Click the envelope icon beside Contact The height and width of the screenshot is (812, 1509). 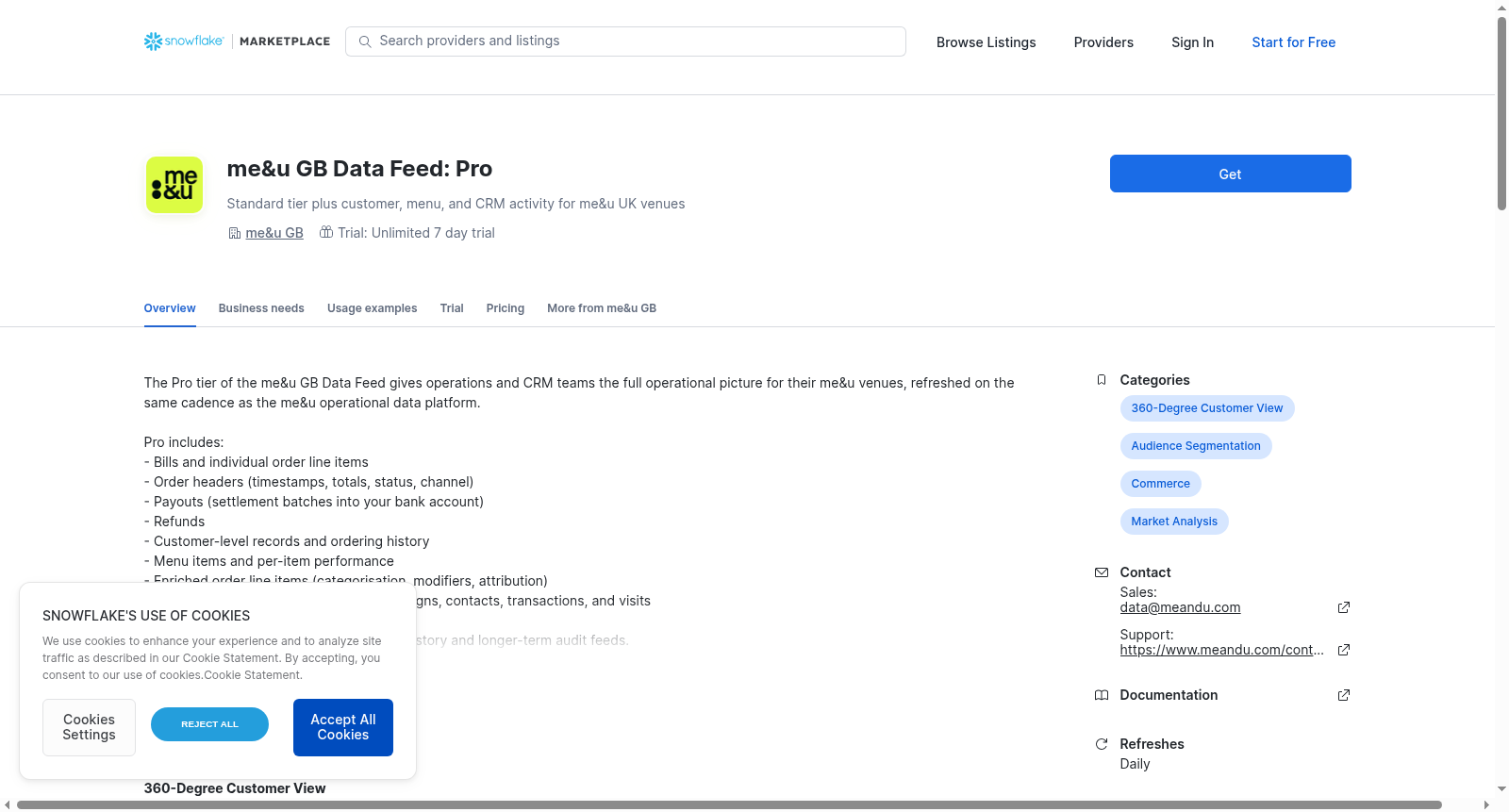click(1102, 572)
